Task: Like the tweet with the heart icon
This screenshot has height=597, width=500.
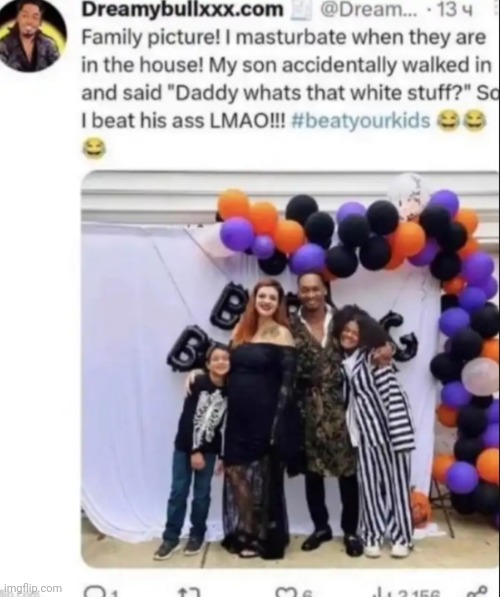Action: point(286,592)
